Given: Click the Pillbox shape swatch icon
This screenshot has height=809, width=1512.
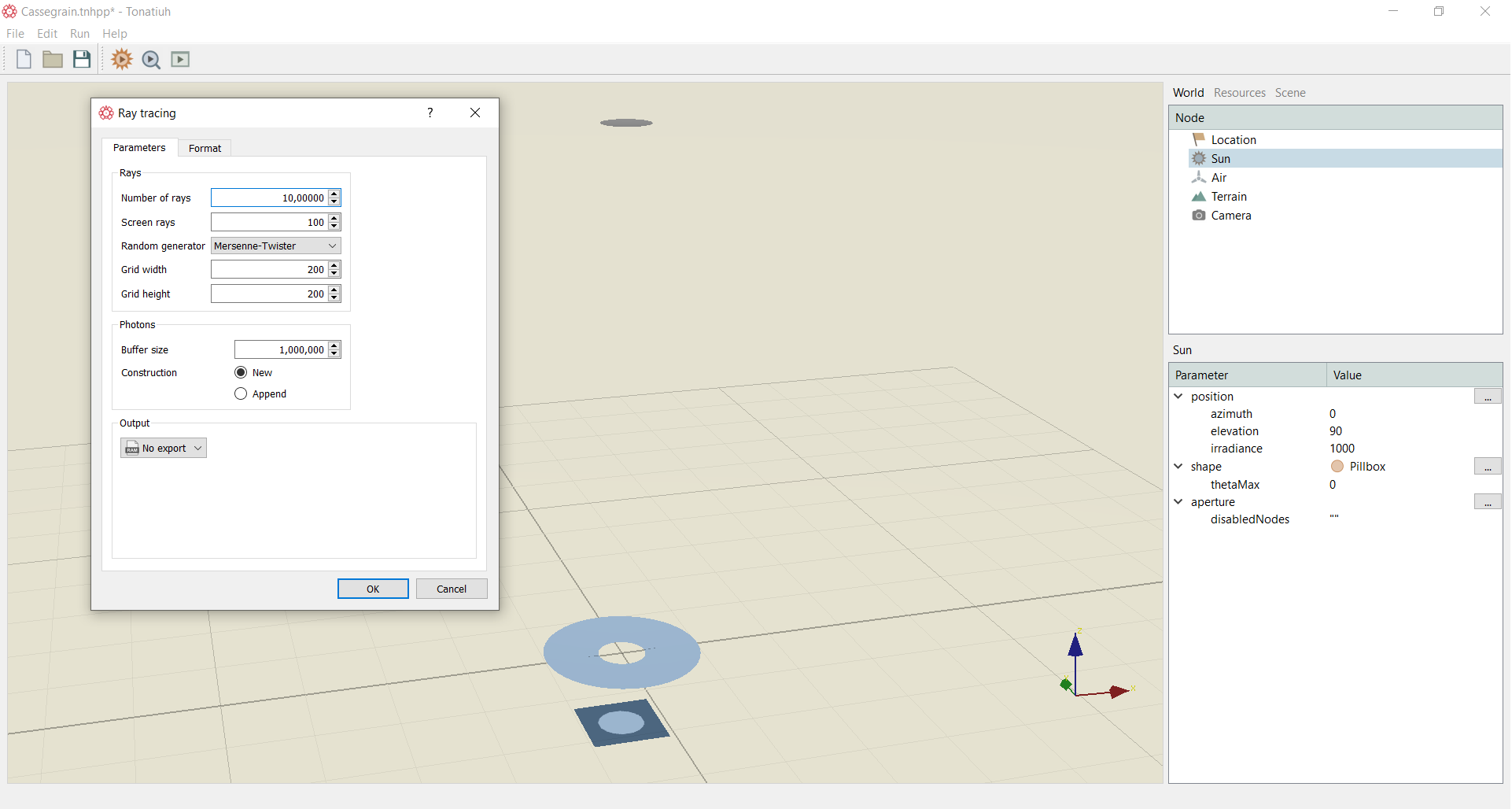Looking at the screenshot, I should [x=1337, y=466].
